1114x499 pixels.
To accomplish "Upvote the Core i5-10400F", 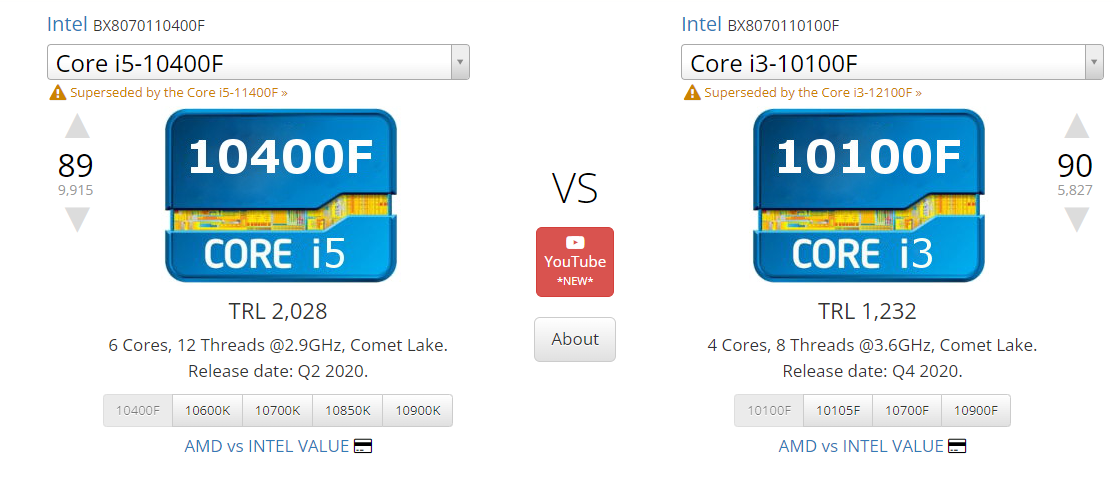I will (77, 126).
